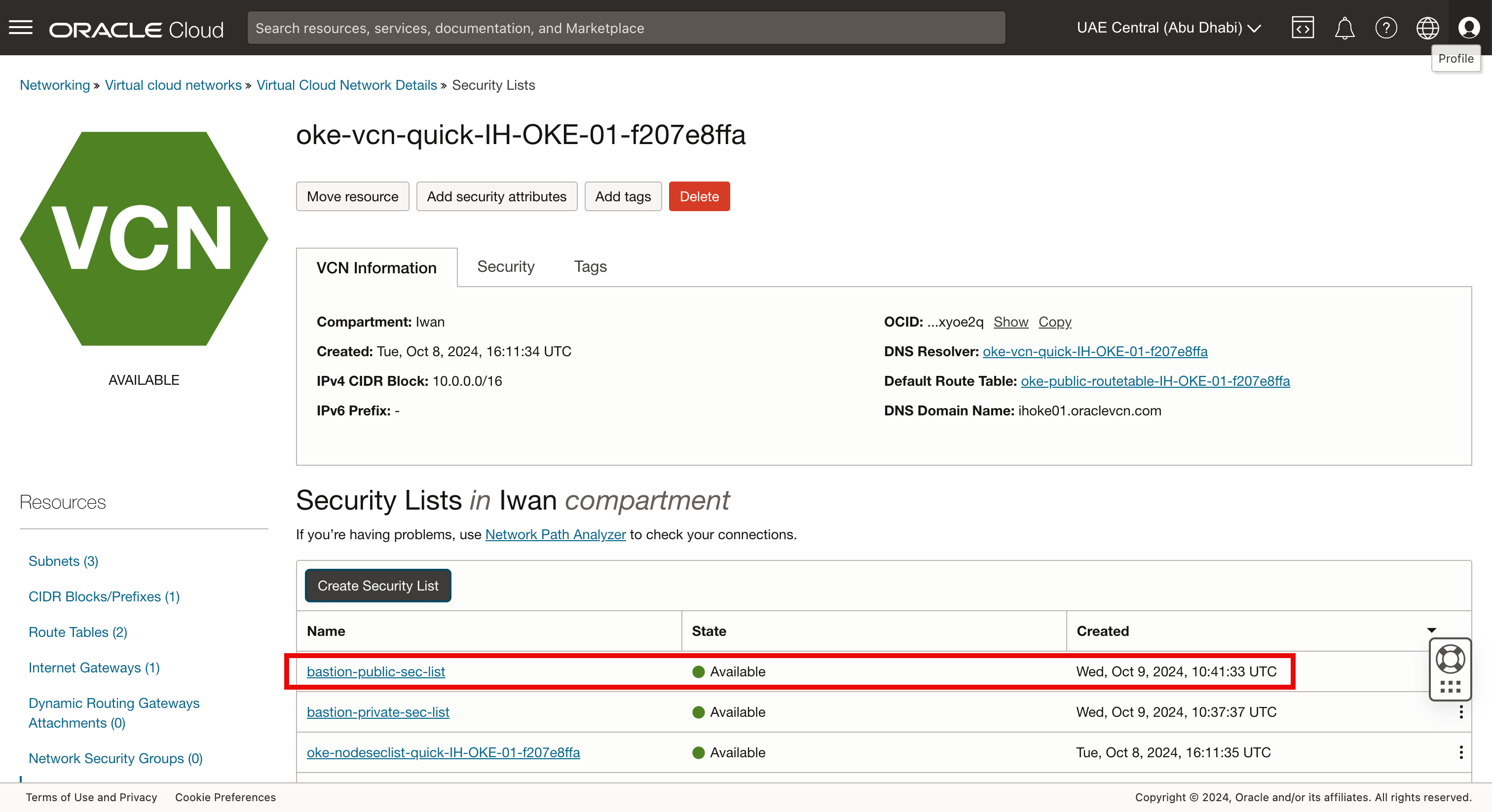Click Create Security List button
Viewport: 1492px width, 812px height.
pyautogui.click(x=377, y=586)
